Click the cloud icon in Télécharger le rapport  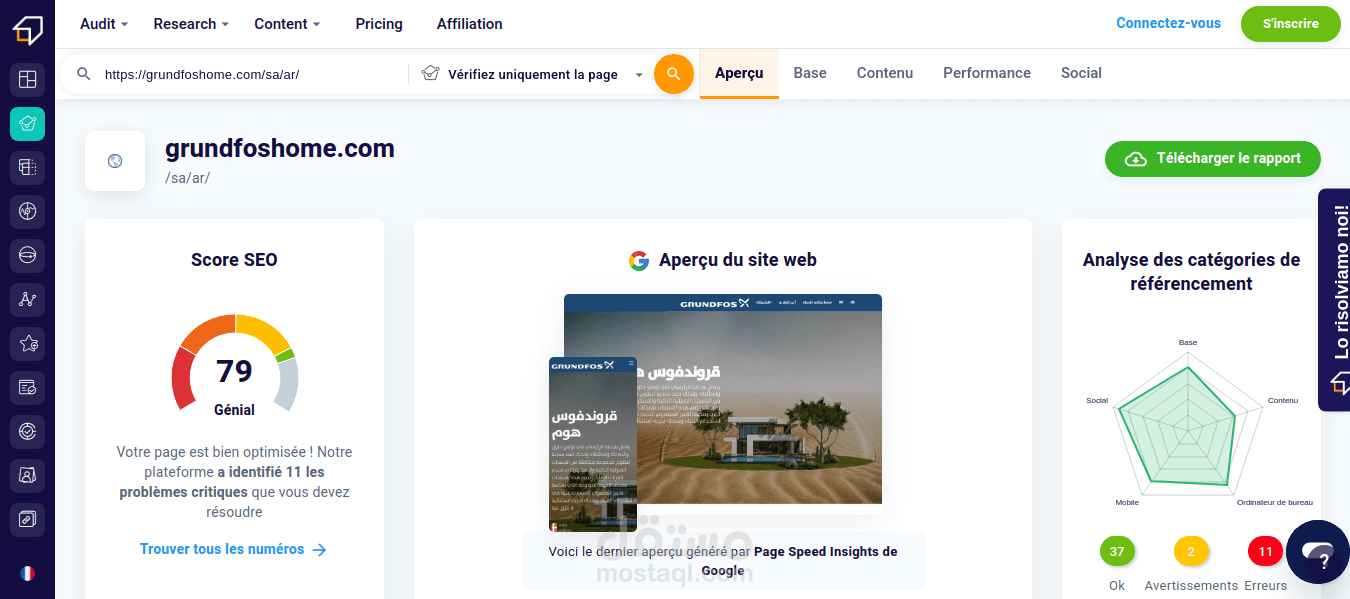coord(1136,159)
